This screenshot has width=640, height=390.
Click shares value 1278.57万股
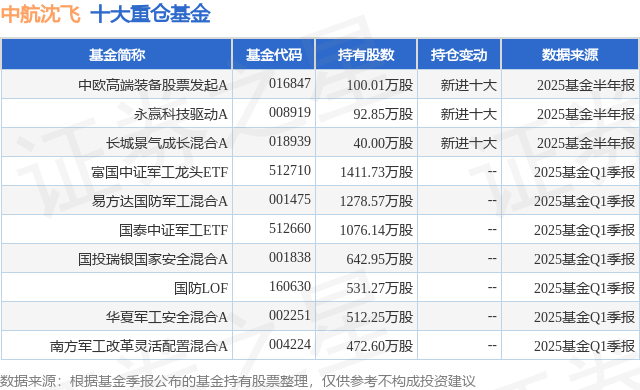click(376, 201)
